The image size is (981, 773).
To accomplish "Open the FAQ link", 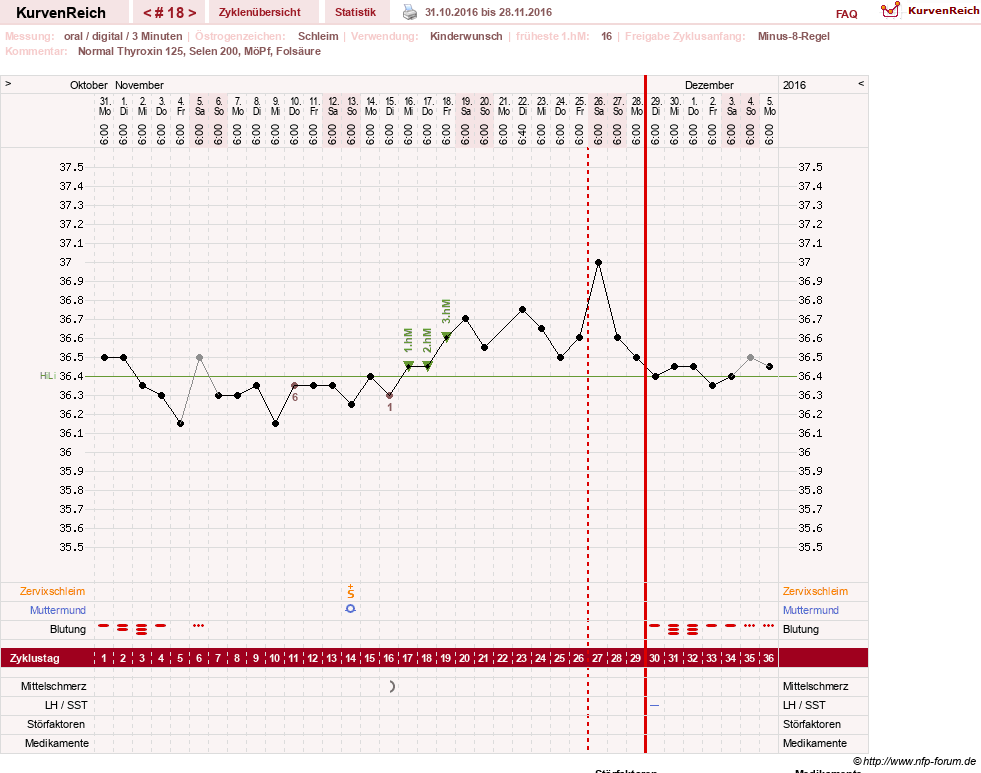I will 846,14.
